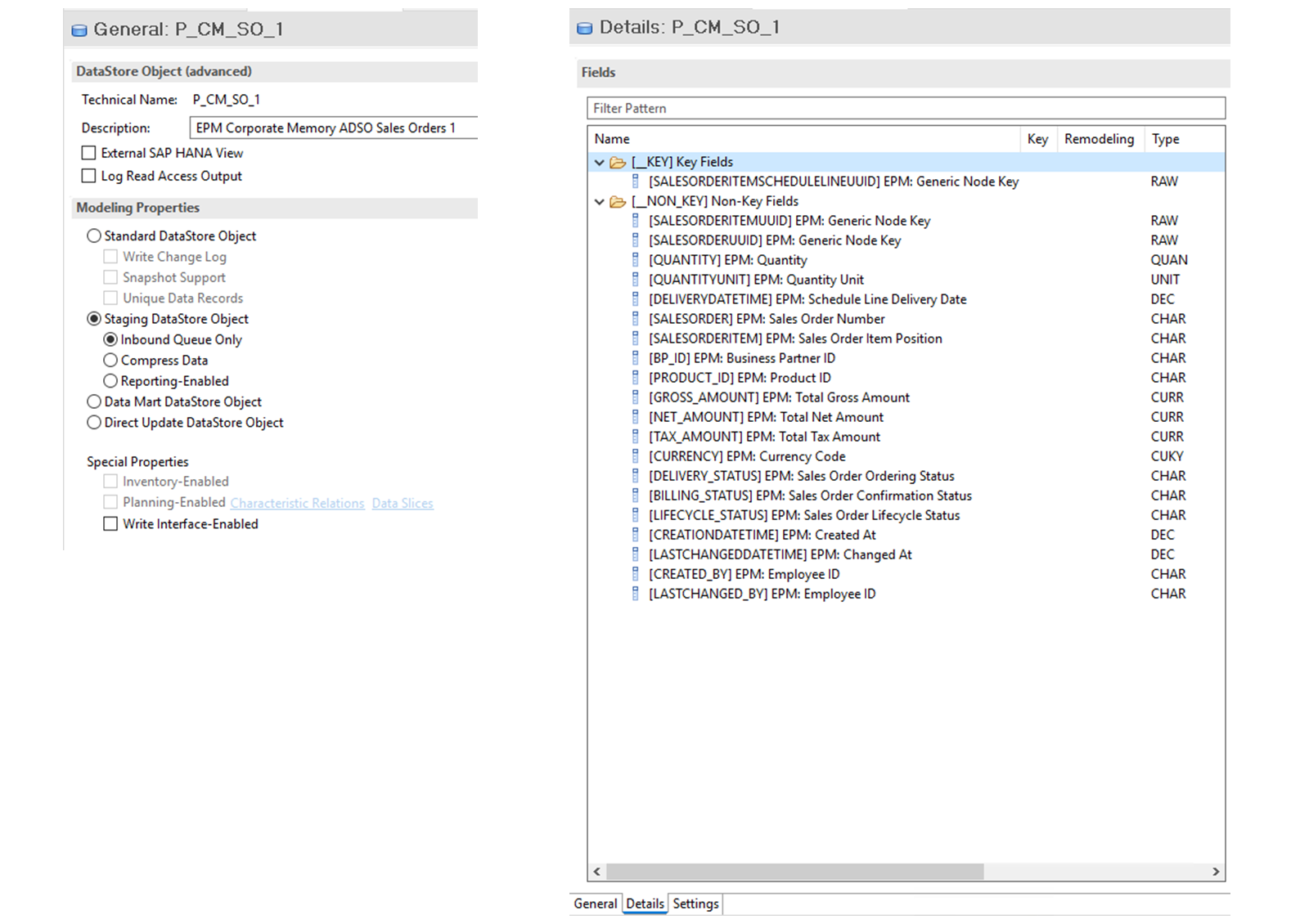Enable External SAP HANA View checkbox
Screen dimensions: 1309x924
(88, 153)
